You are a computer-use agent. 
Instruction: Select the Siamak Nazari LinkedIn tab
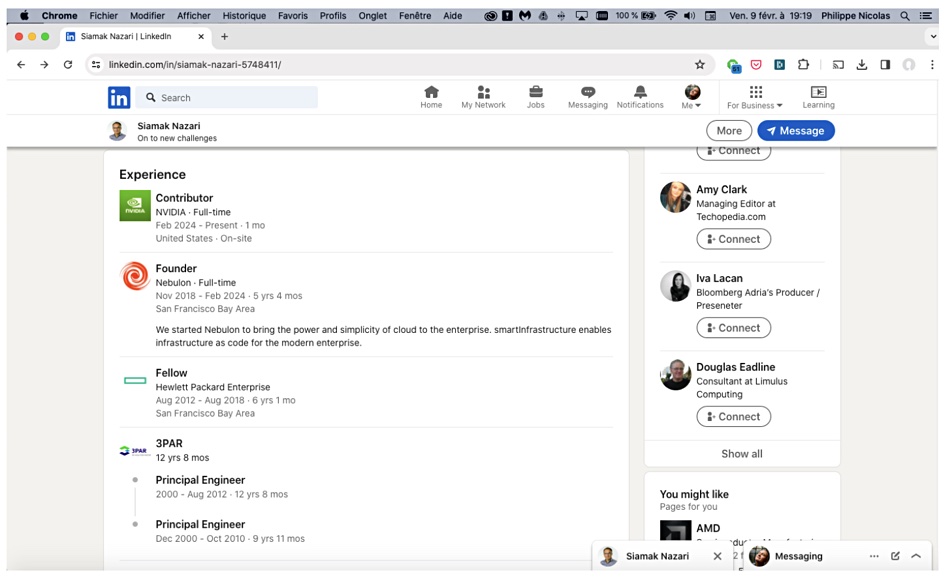pyautogui.click(x=133, y=36)
